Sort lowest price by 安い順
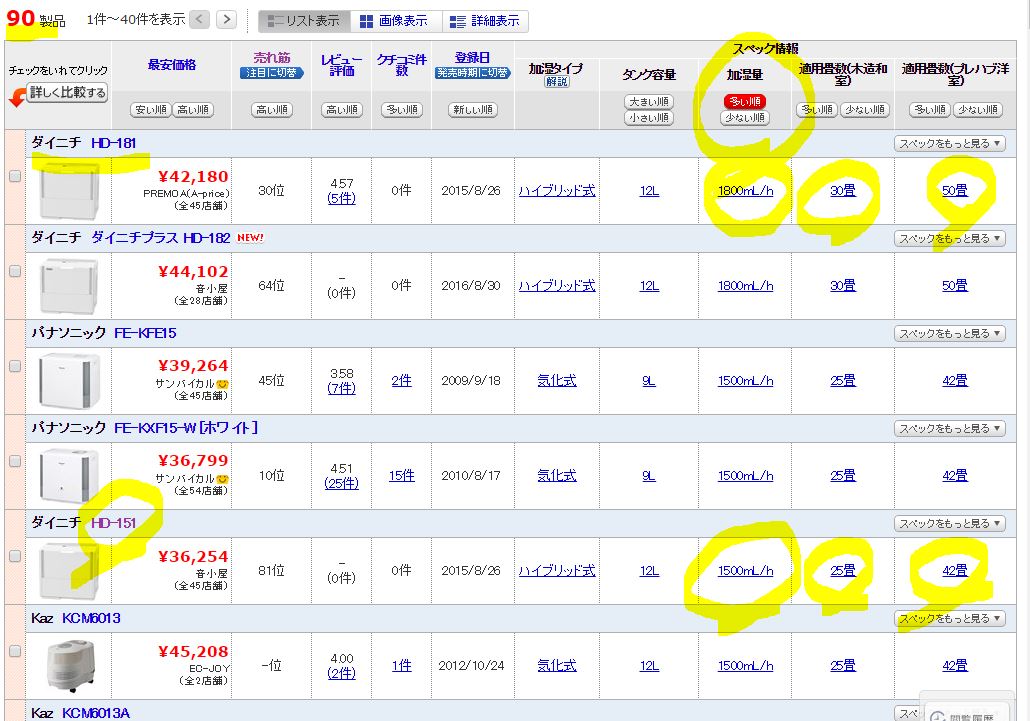Screen dimensions: 1030x721 coord(150,110)
